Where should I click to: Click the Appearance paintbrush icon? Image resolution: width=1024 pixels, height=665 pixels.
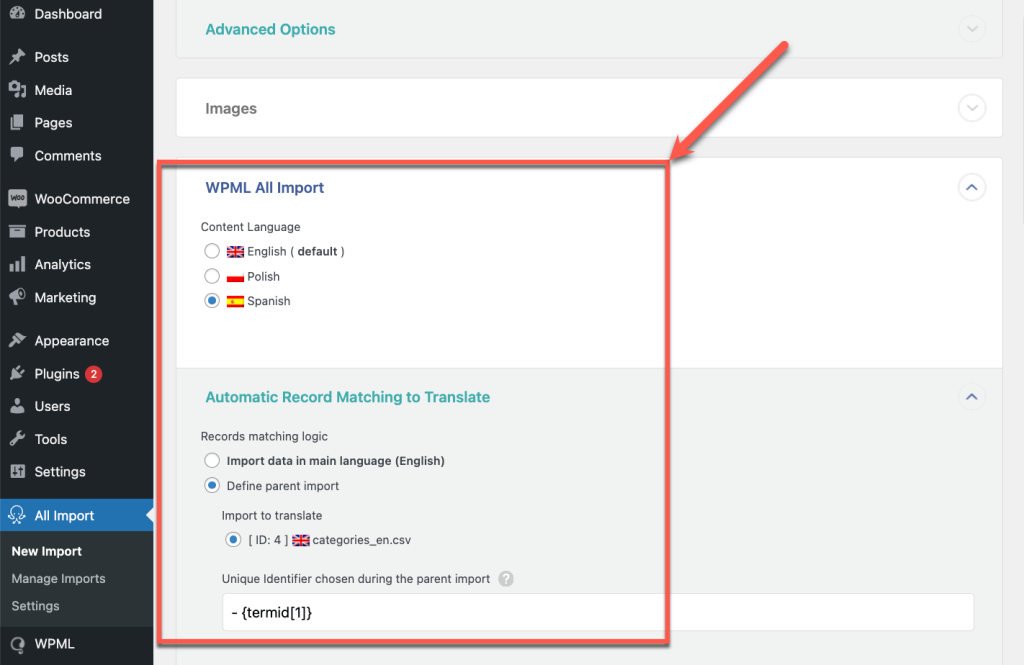point(18,340)
